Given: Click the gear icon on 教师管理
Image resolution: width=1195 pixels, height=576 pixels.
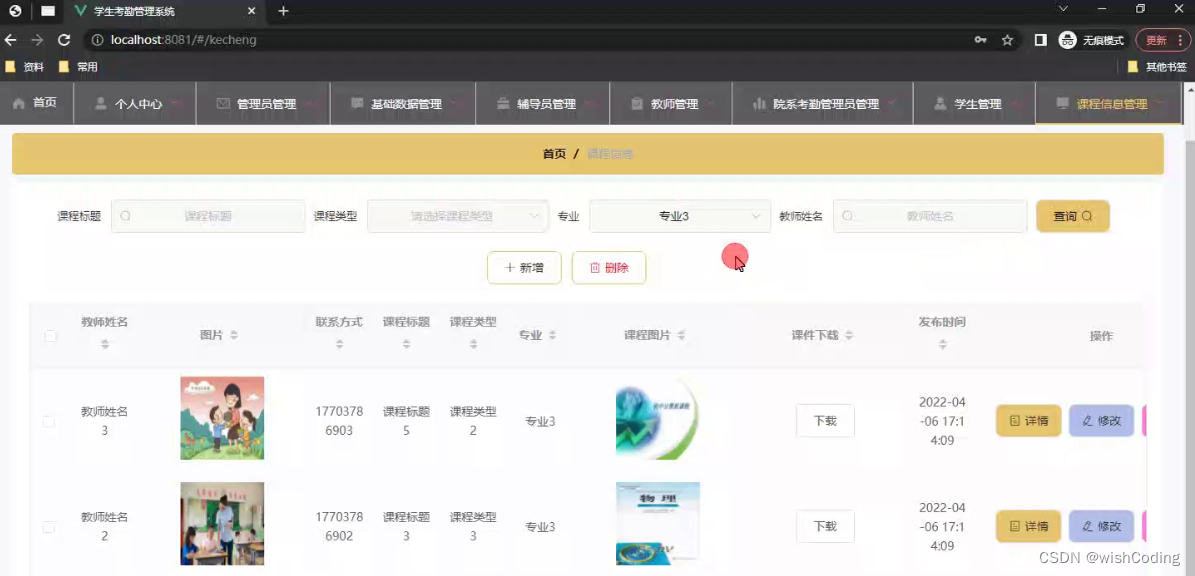Looking at the screenshot, I should tap(637, 103).
